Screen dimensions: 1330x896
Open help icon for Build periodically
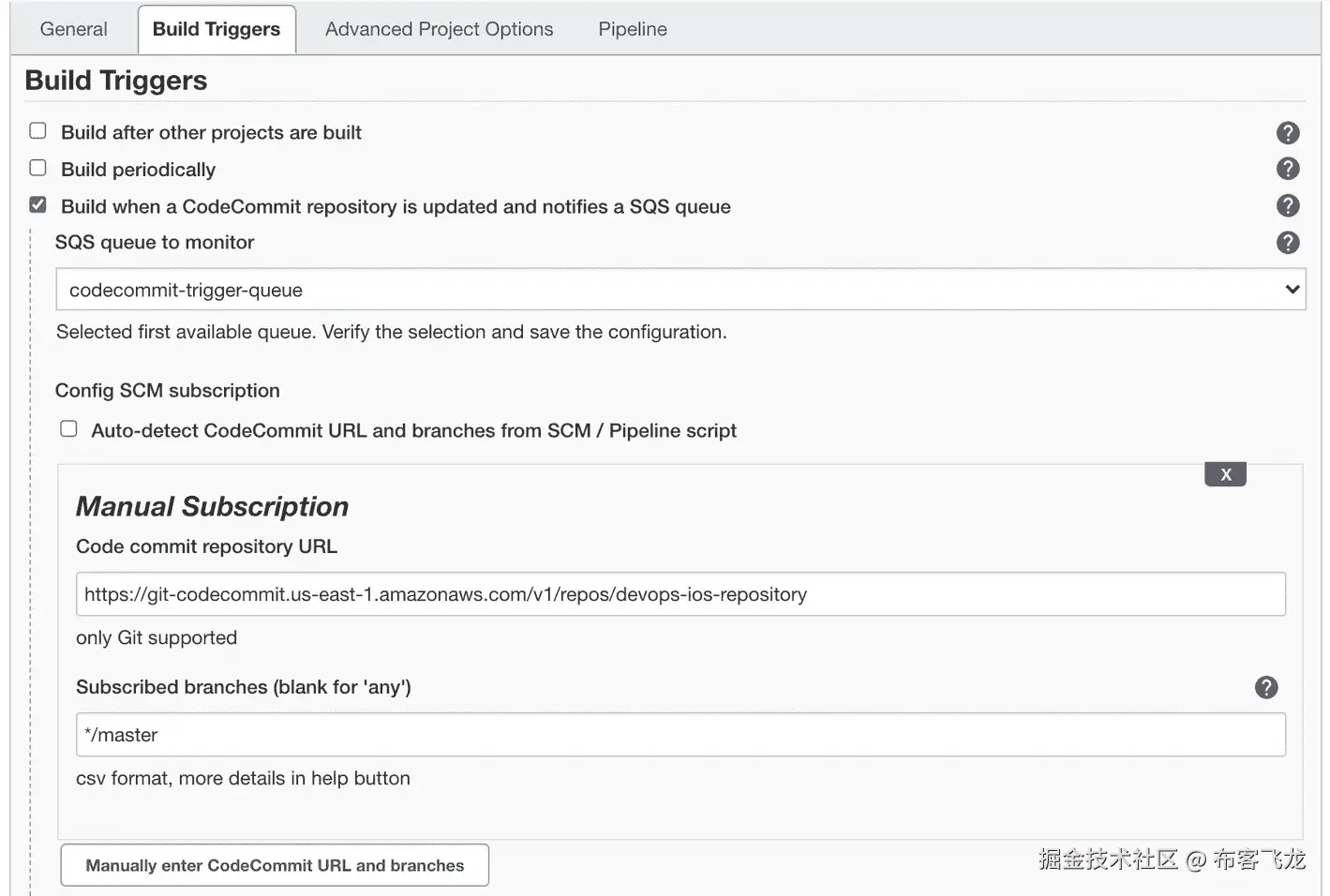(x=1288, y=169)
